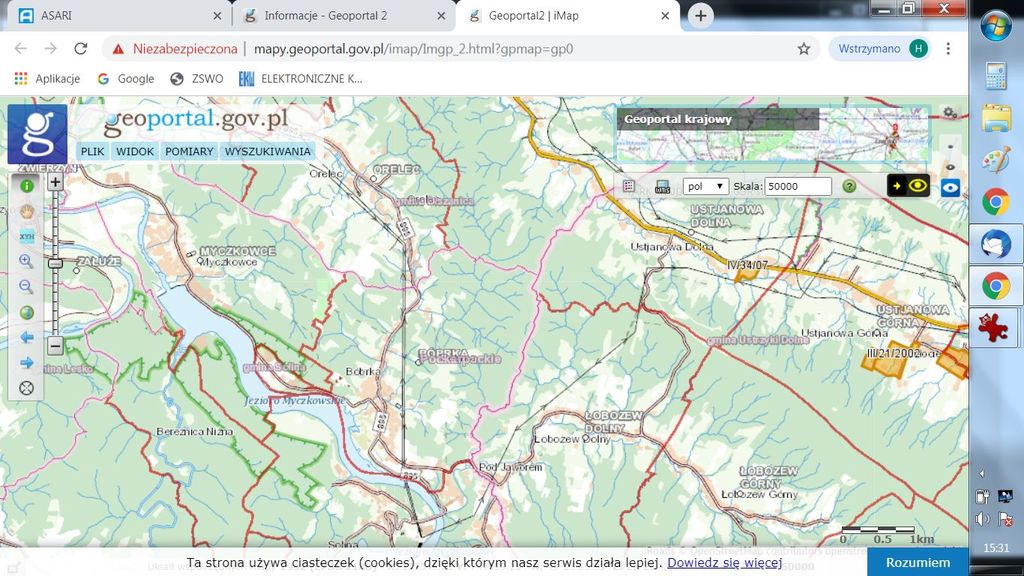Click the WMS services icon
The width and height of the screenshot is (1024, 576).
pyautogui.click(x=663, y=186)
